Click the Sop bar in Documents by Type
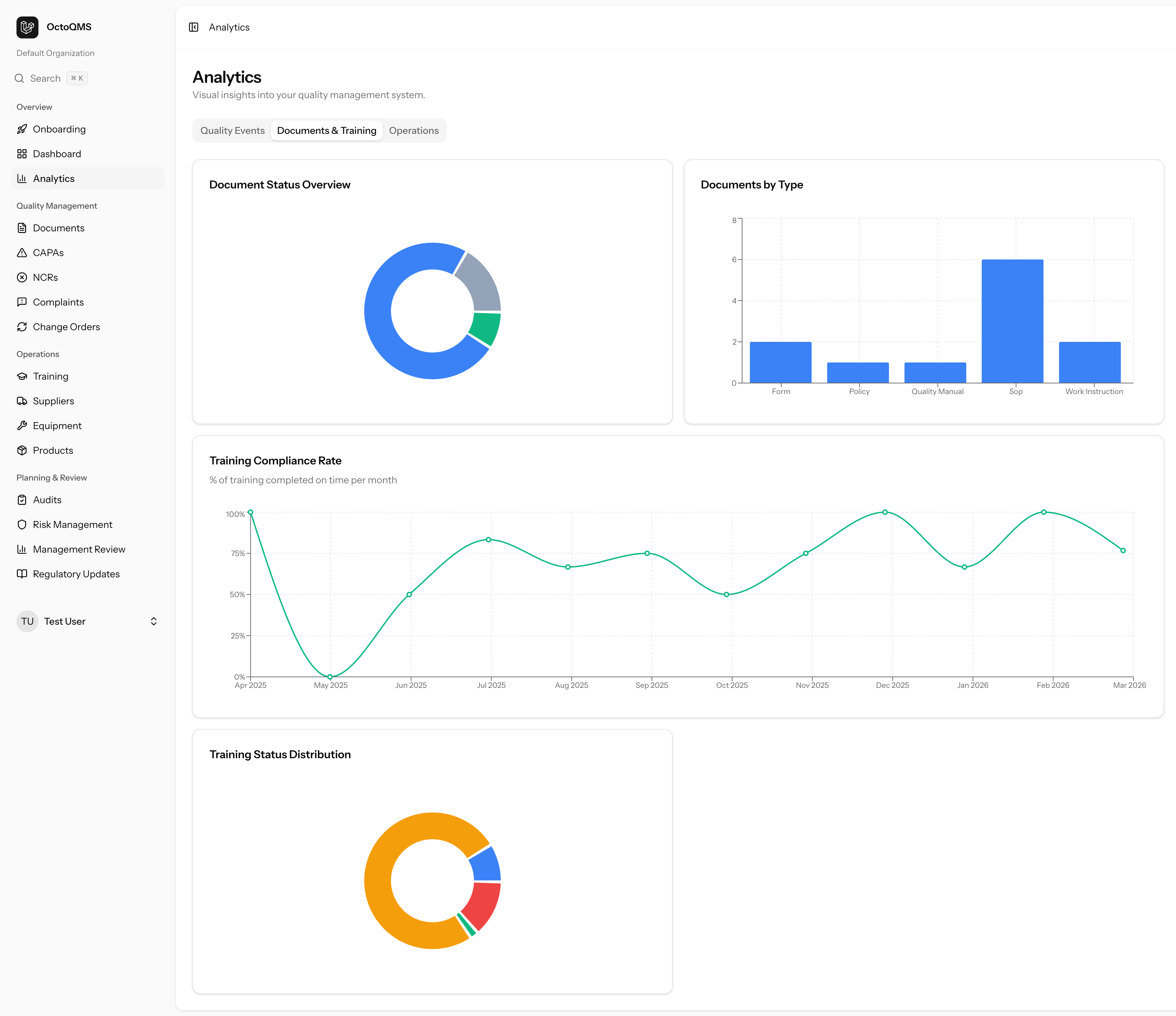Viewport: 1176px width, 1016px height. point(1012,321)
